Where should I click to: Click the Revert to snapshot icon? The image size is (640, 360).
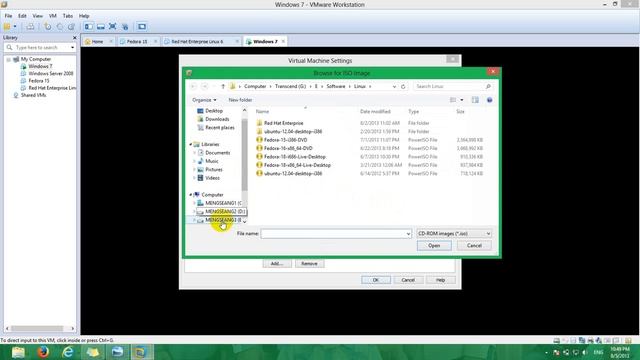point(60,27)
